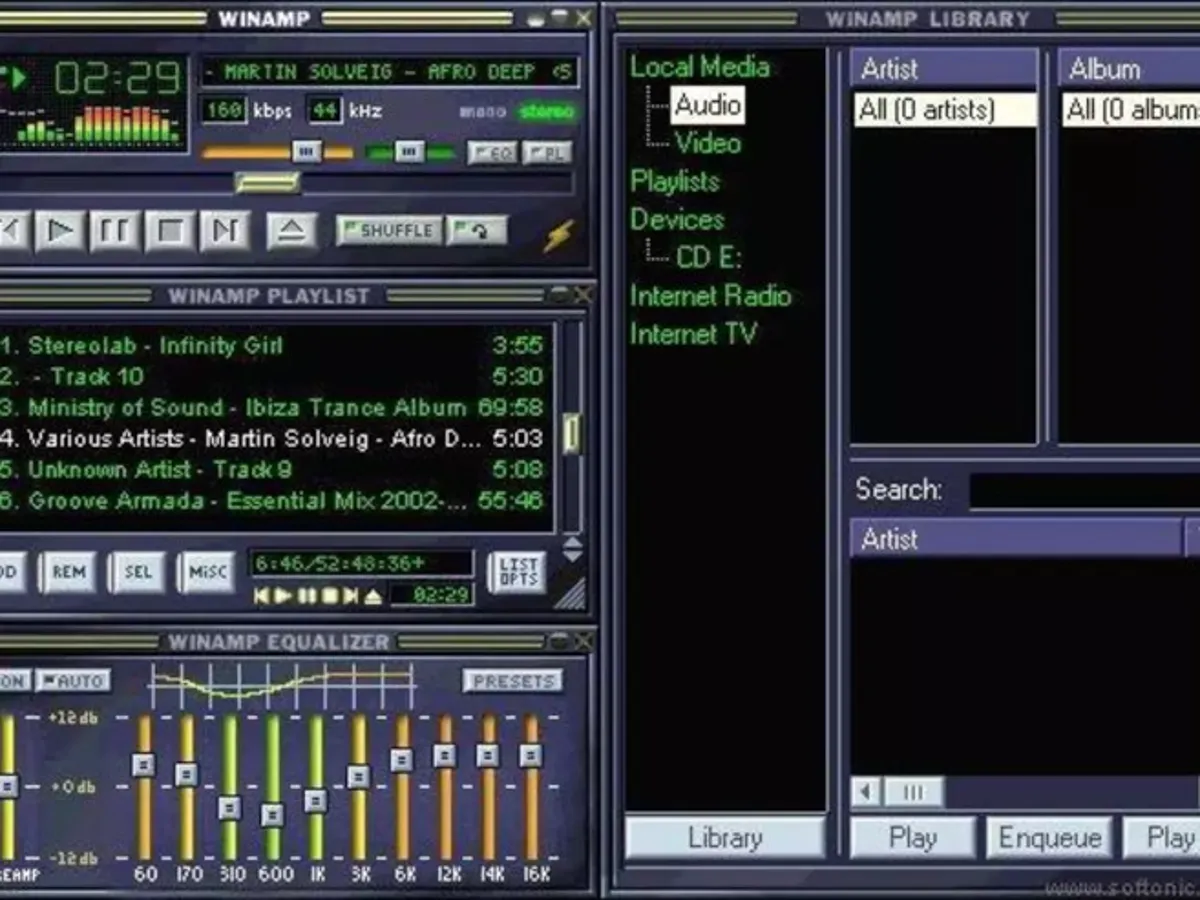Open the REM remove menu
Viewport: 1200px width, 900px height.
point(68,572)
